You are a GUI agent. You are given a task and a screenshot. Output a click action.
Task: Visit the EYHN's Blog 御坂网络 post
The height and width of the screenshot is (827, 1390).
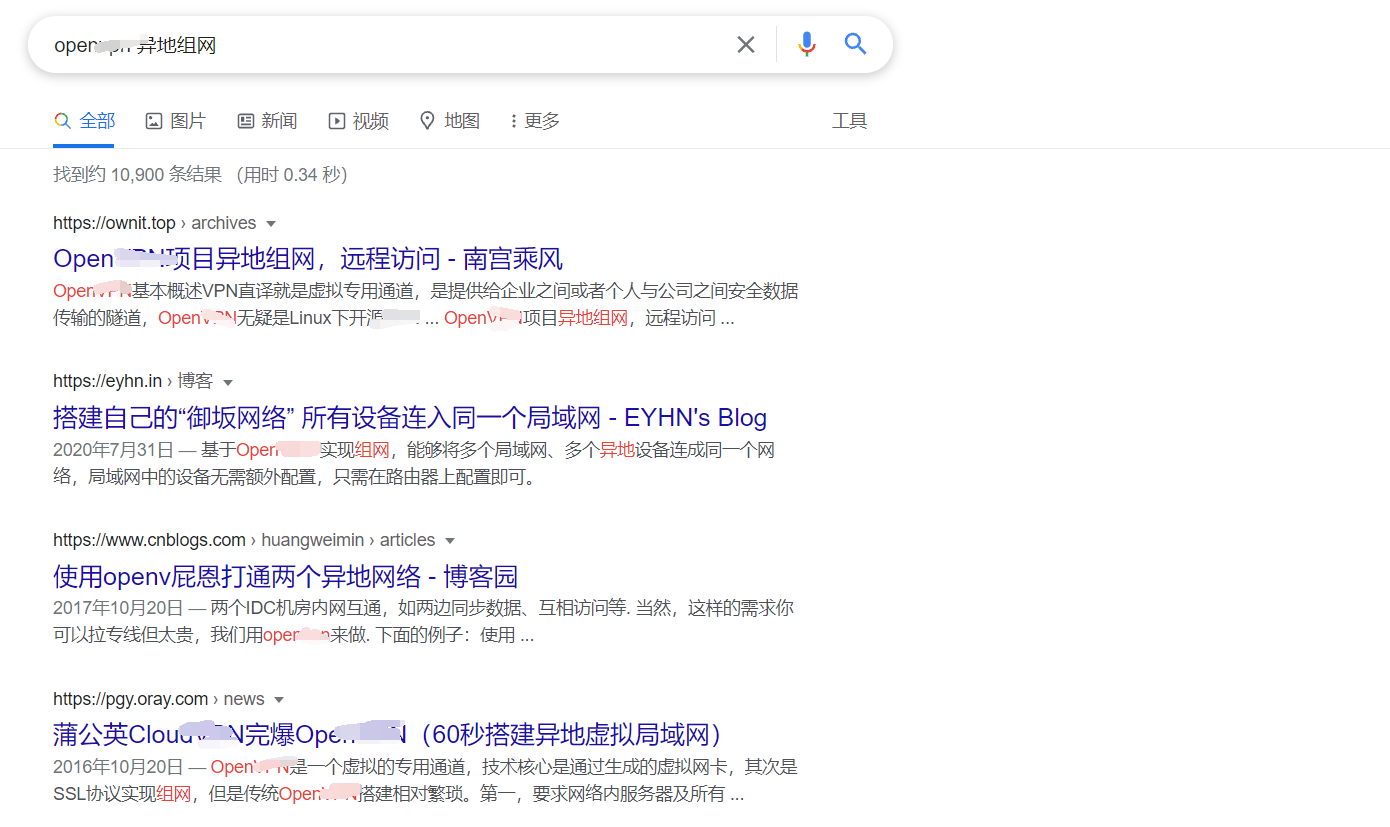(x=410, y=416)
